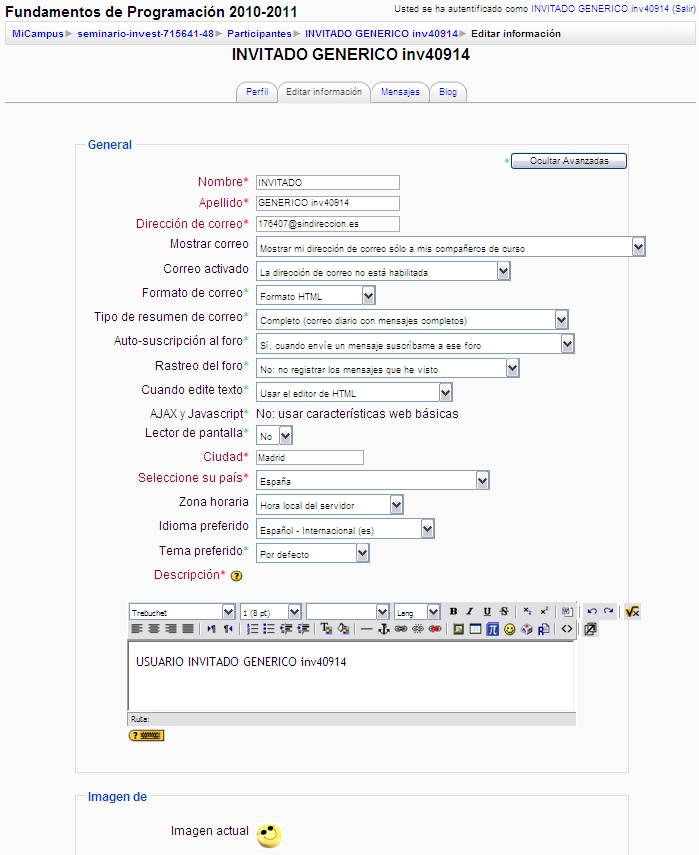Click the Ciudad input field
The width and height of the screenshot is (699, 855).
(x=309, y=457)
